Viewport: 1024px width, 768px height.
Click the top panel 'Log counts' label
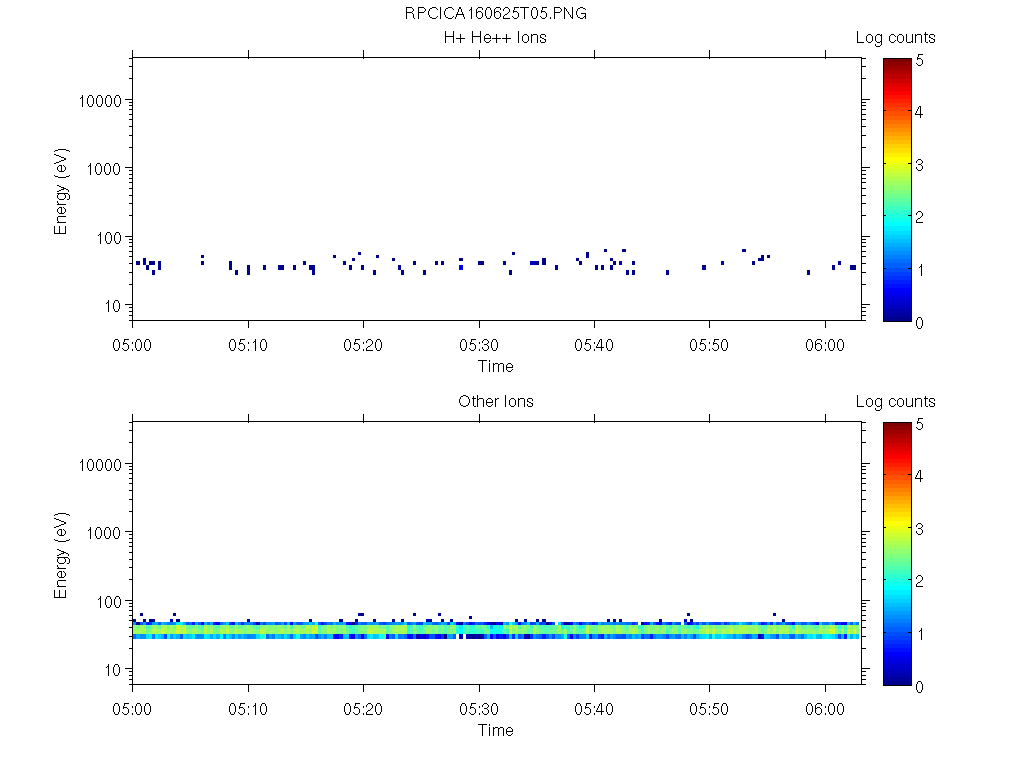point(895,38)
